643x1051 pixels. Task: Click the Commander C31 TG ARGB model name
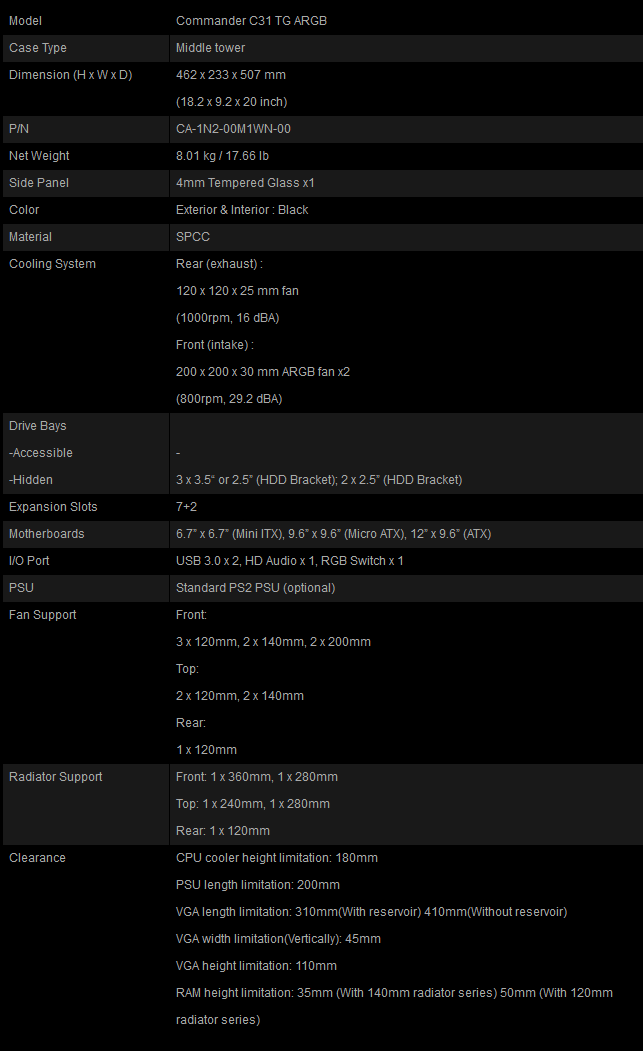[251, 21]
